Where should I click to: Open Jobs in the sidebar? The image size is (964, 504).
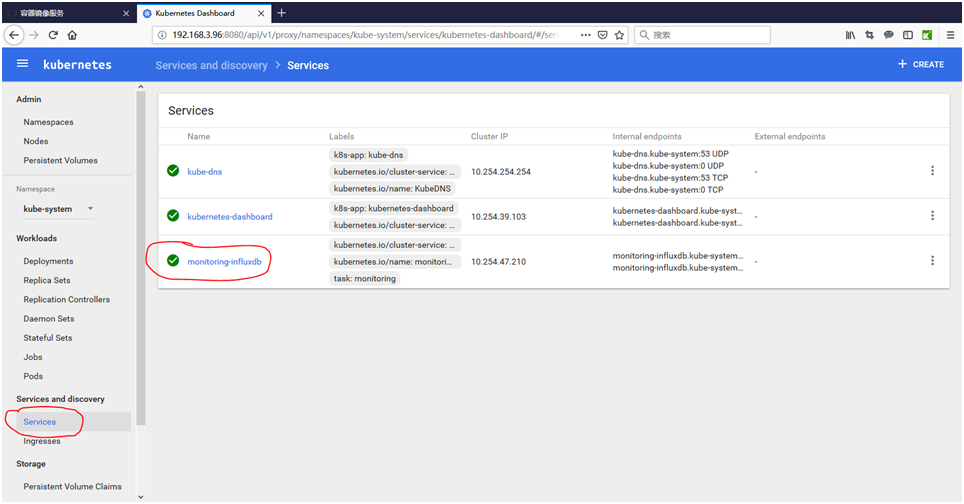coord(33,356)
